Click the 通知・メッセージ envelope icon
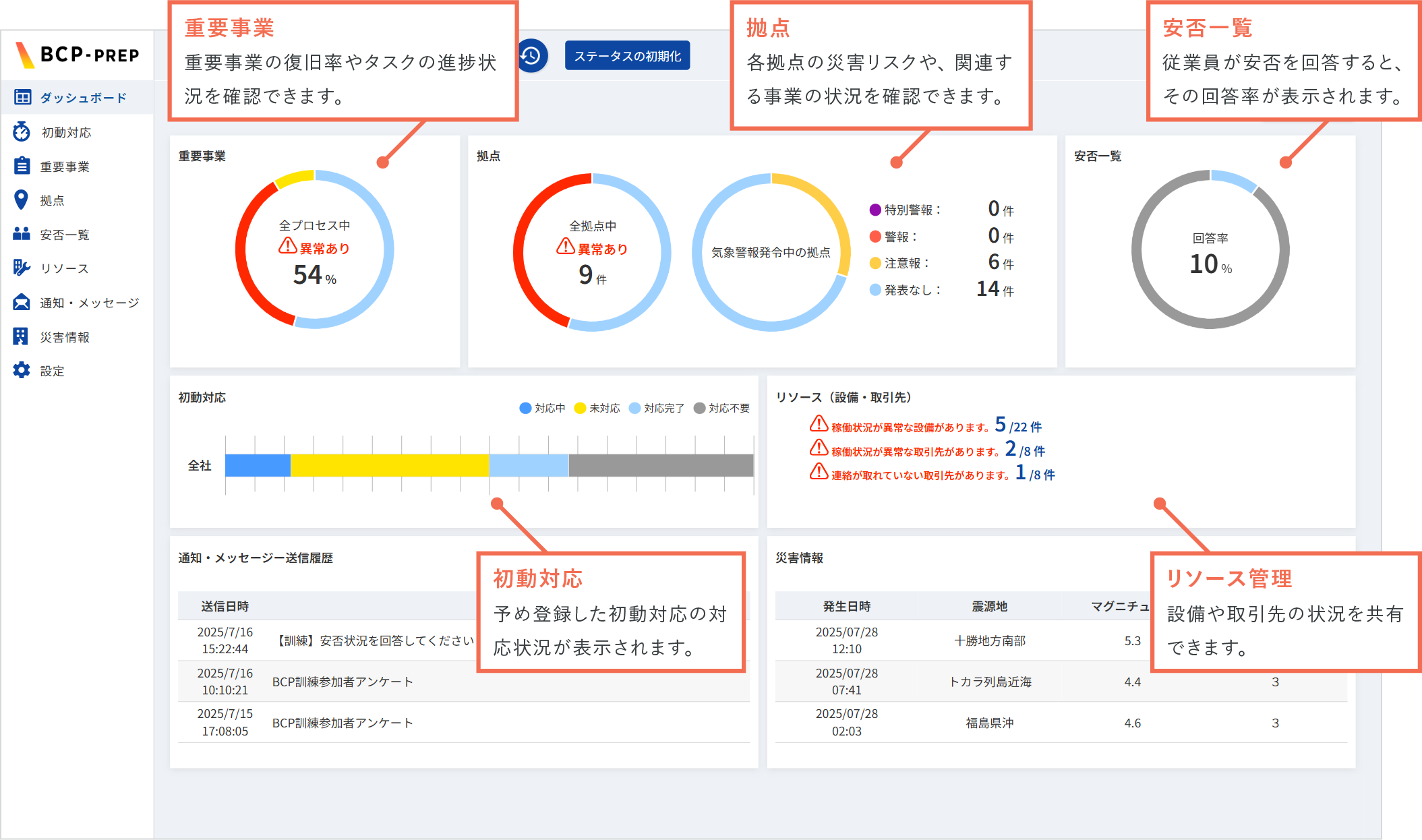Image resolution: width=1422 pixels, height=840 pixels. click(22, 303)
